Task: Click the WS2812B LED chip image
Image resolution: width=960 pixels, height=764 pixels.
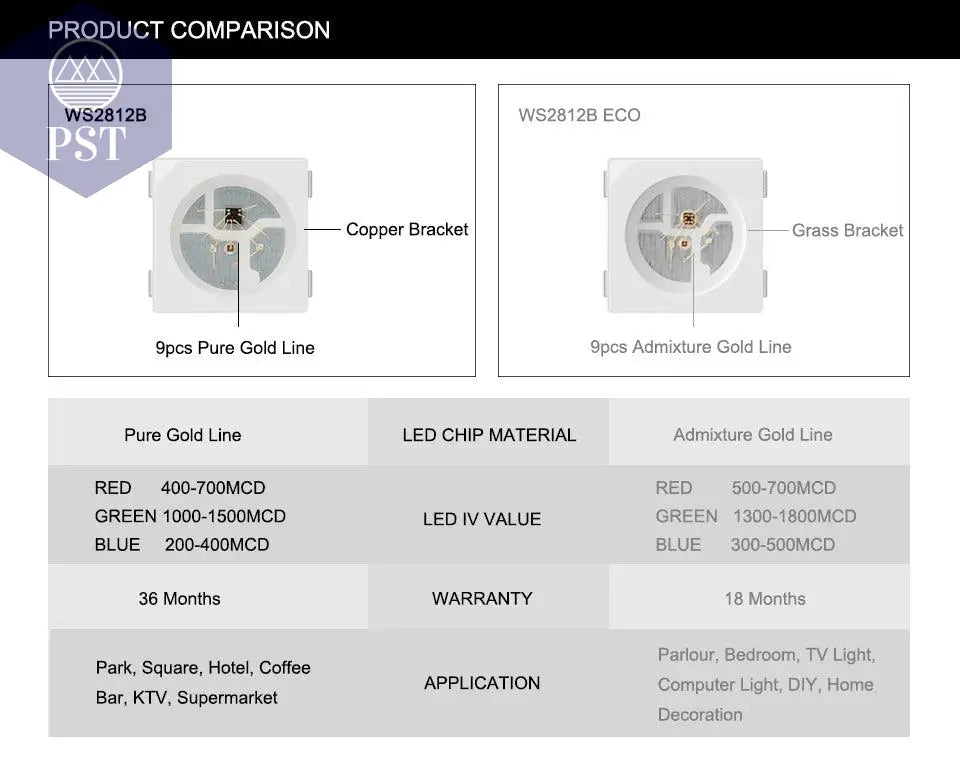Action: (x=231, y=236)
